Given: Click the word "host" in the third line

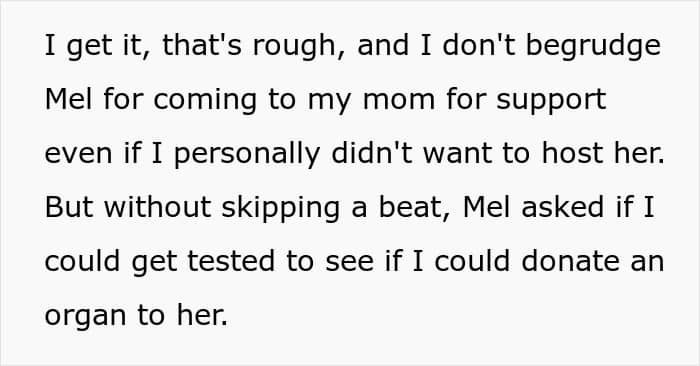Looking at the screenshot, I should [572, 153].
